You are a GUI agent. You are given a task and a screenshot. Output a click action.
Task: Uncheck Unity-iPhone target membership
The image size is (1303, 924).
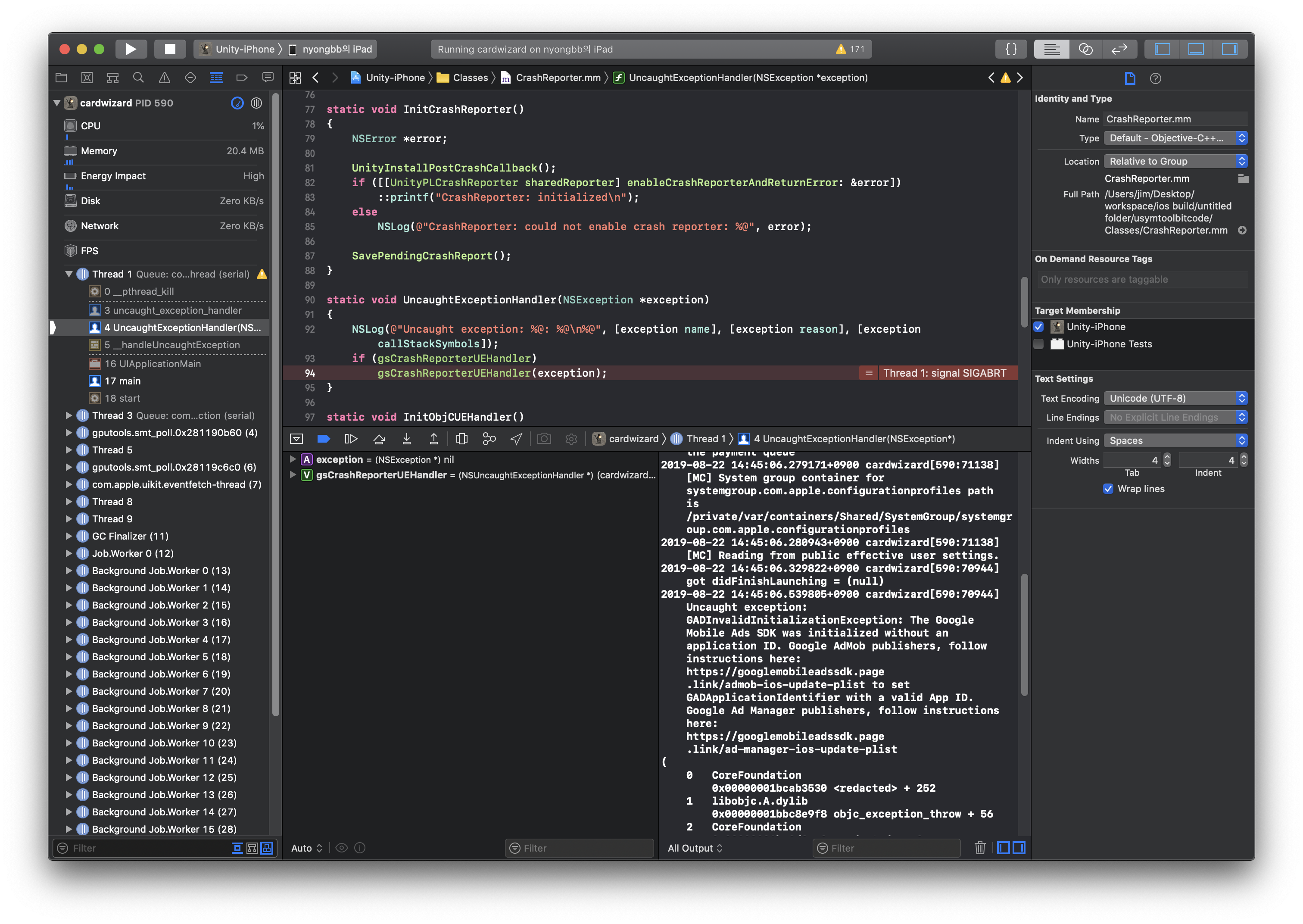point(1038,327)
